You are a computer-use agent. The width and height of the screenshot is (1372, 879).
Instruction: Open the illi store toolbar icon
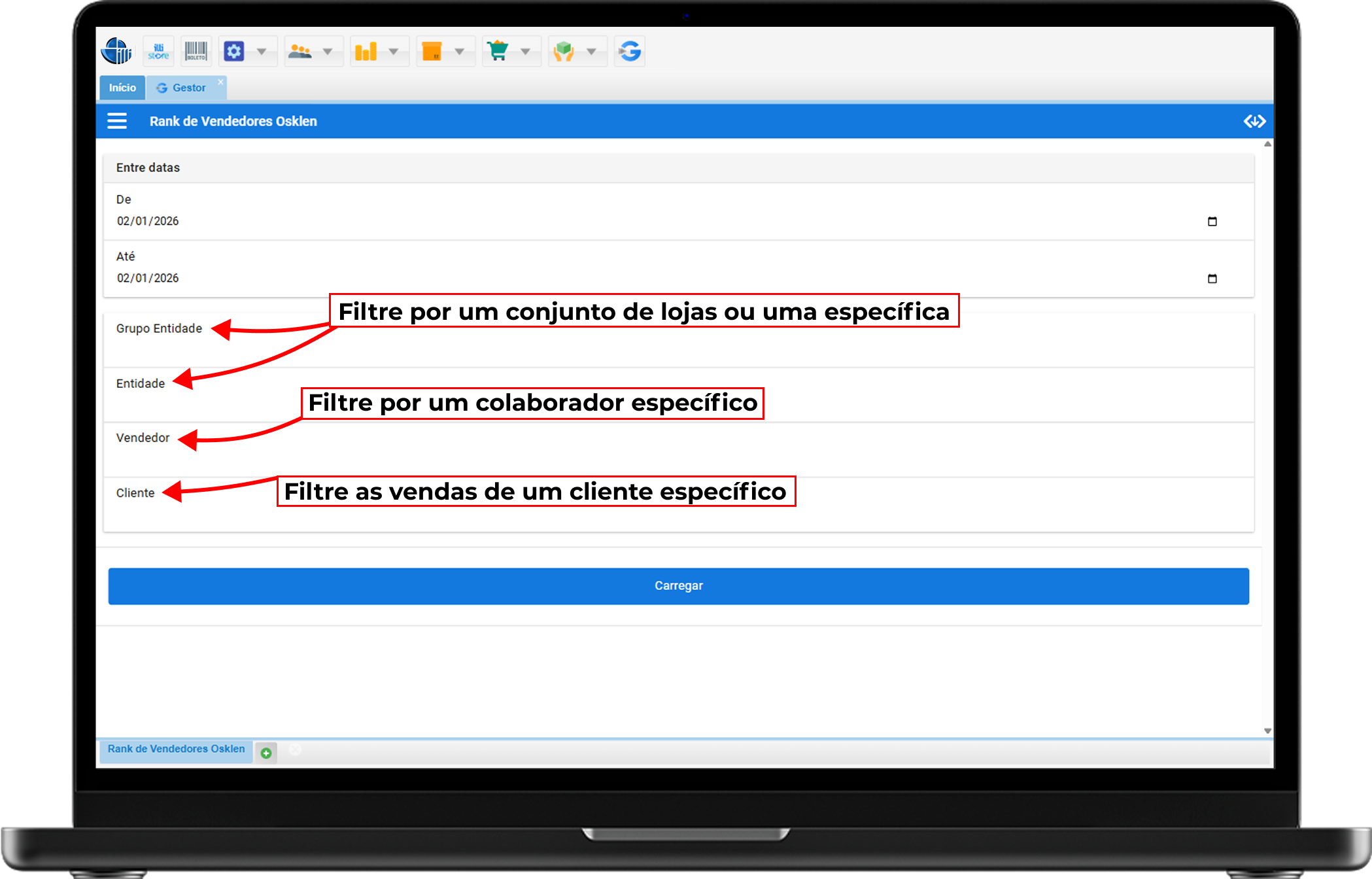pos(158,51)
